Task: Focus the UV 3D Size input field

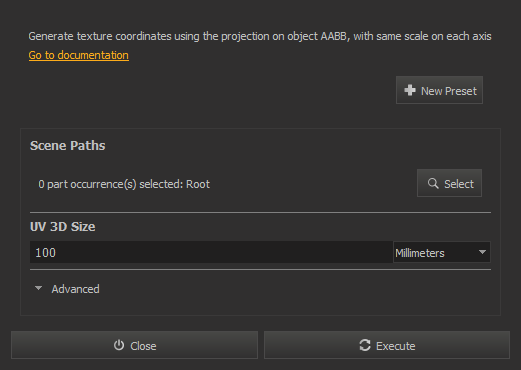Action: [x=211, y=252]
